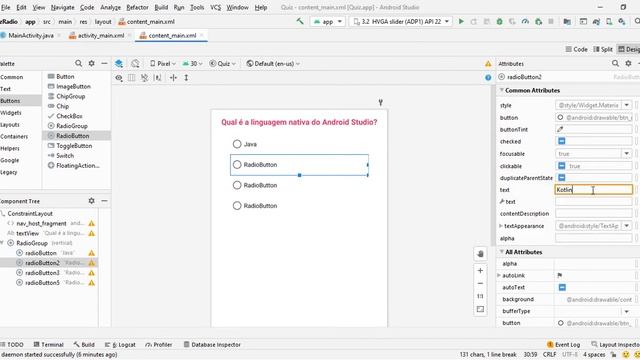The height and width of the screenshot is (360, 640).
Task: Set zoom to 1:1
Action: tap(480, 296)
